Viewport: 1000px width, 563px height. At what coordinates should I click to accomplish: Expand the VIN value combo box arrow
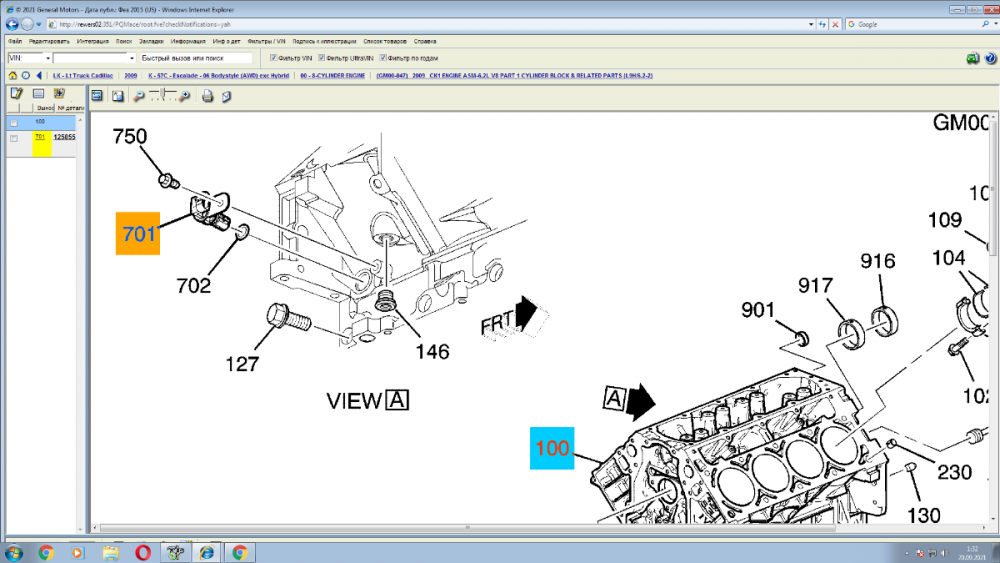click(x=131, y=58)
